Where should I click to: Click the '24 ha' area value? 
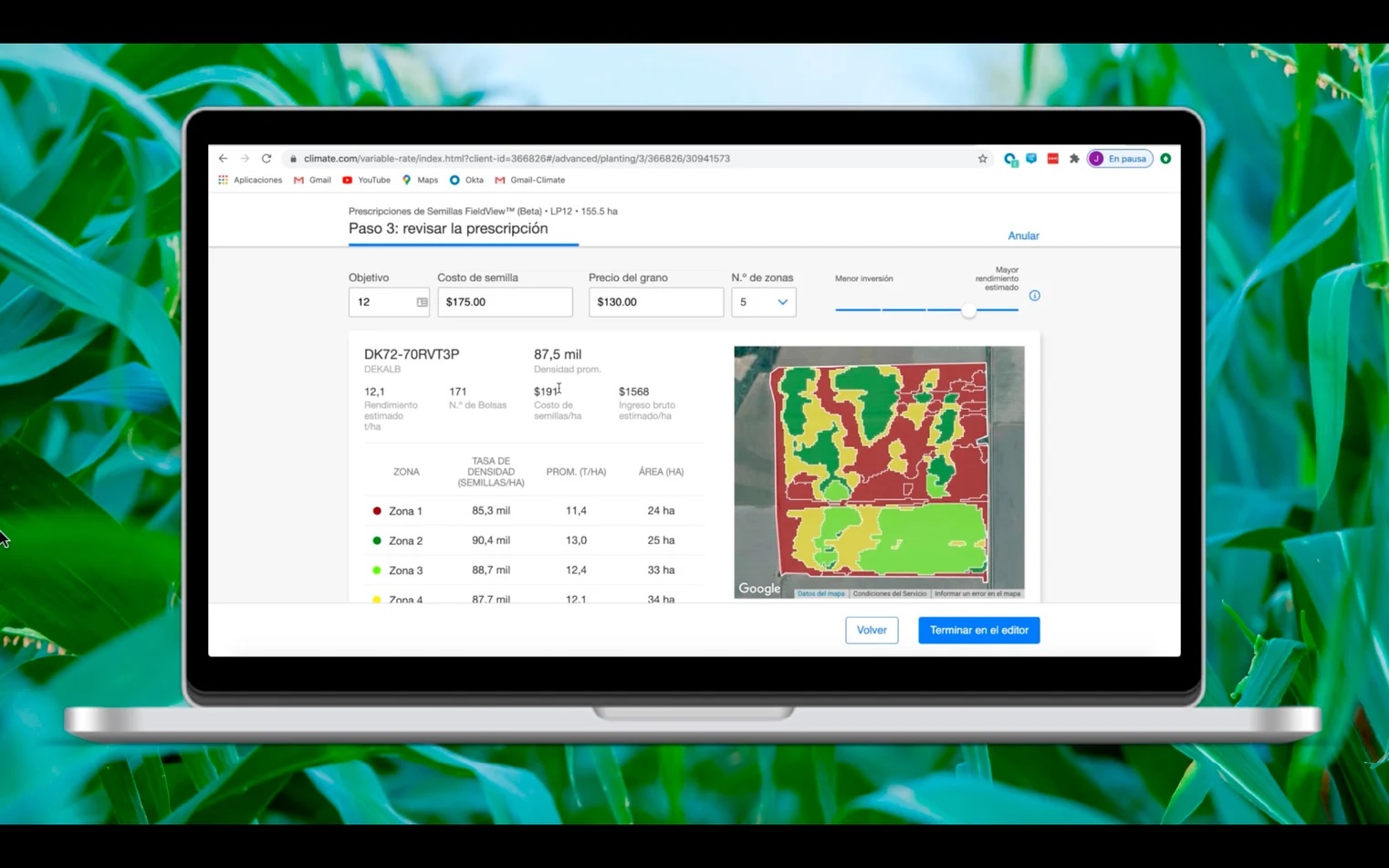click(x=661, y=510)
